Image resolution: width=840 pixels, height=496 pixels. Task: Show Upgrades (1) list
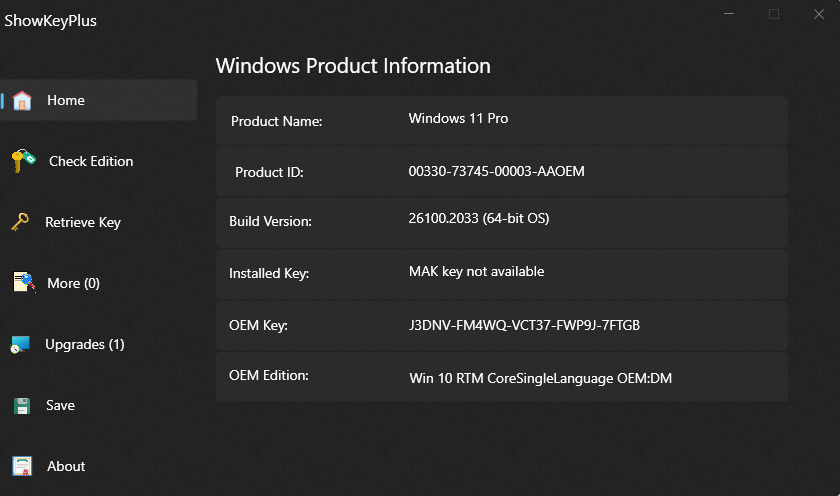[85, 344]
